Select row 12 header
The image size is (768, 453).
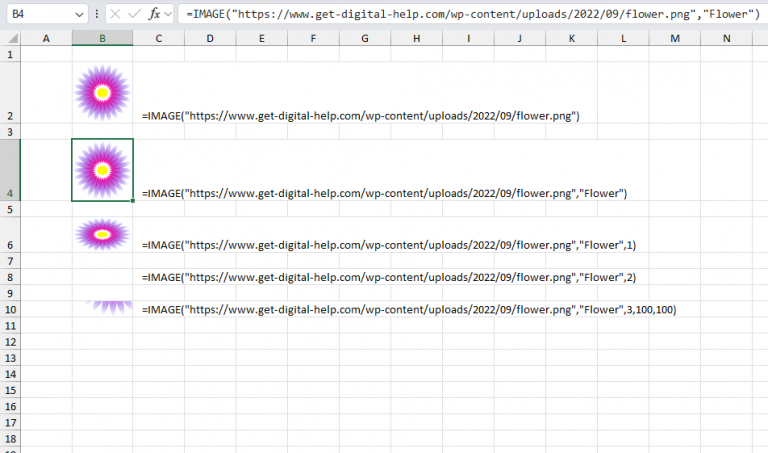[x=10, y=342]
